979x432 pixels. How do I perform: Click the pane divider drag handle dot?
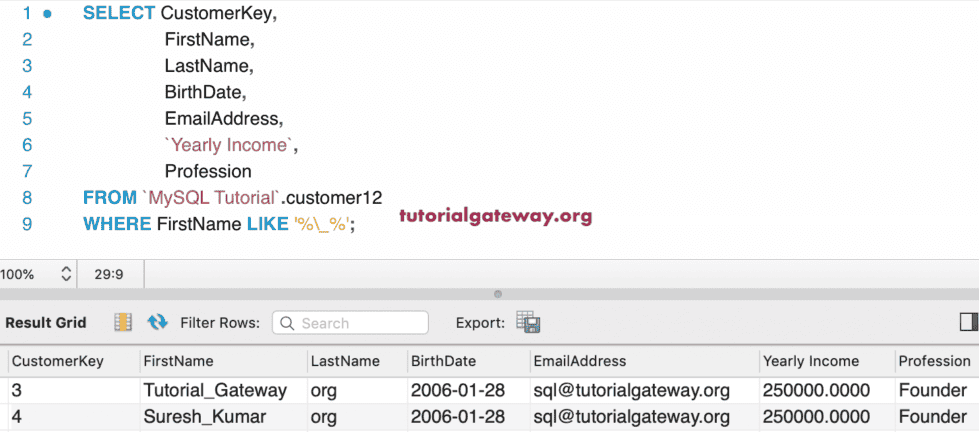coord(498,293)
